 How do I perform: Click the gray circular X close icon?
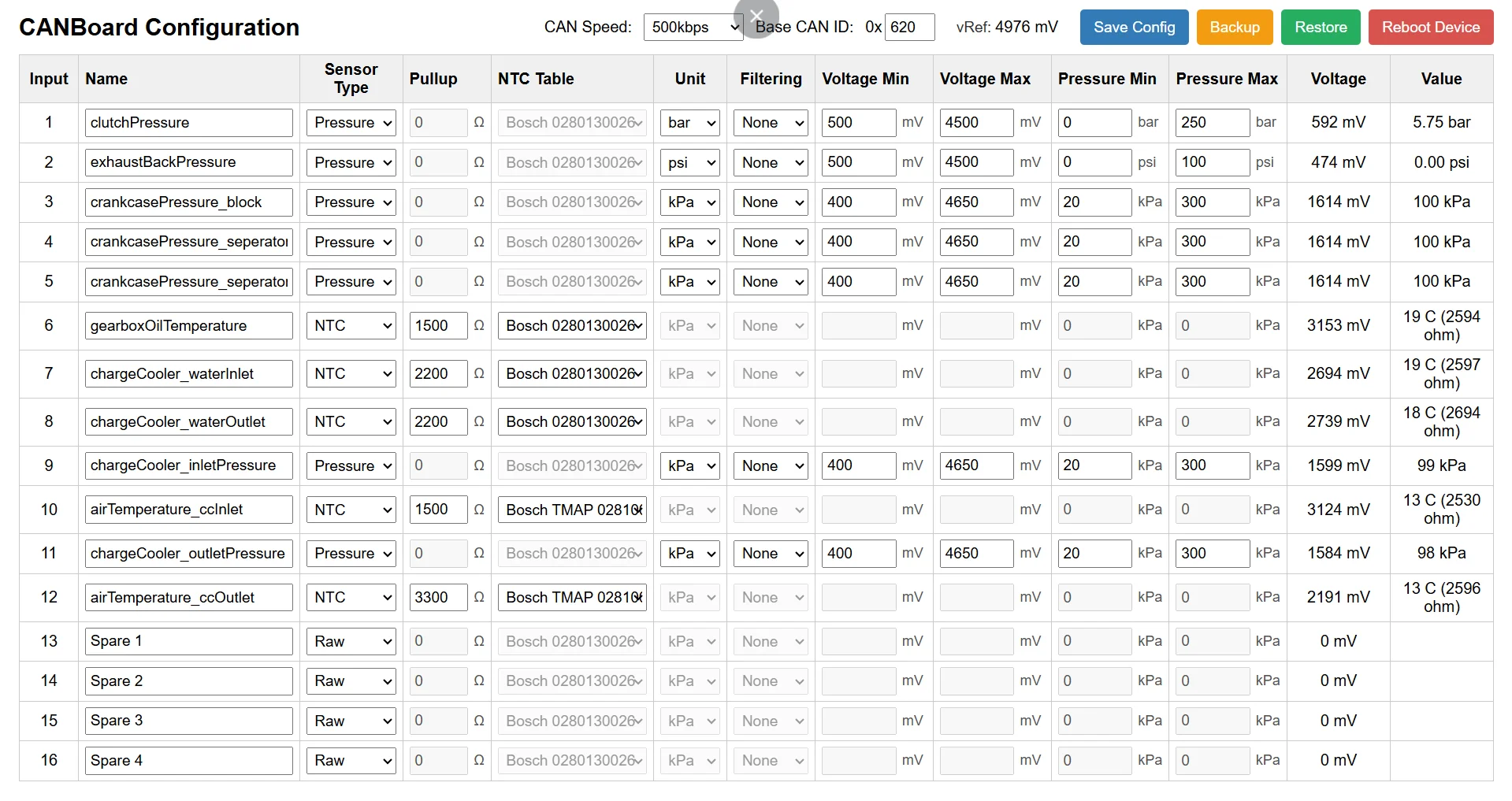coord(756,16)
